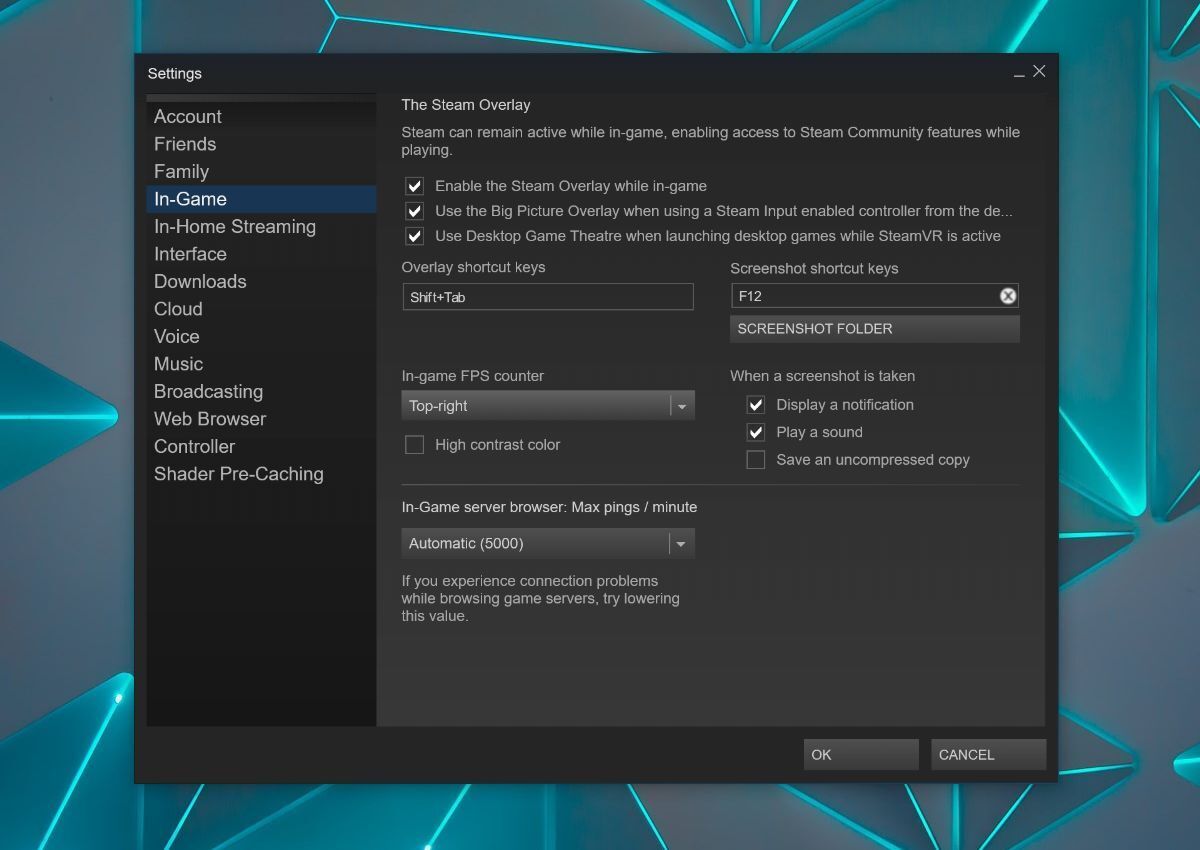Click the Overlay shortcut keys field
This screenshot has width=1200, height=850.
(547, 297)
